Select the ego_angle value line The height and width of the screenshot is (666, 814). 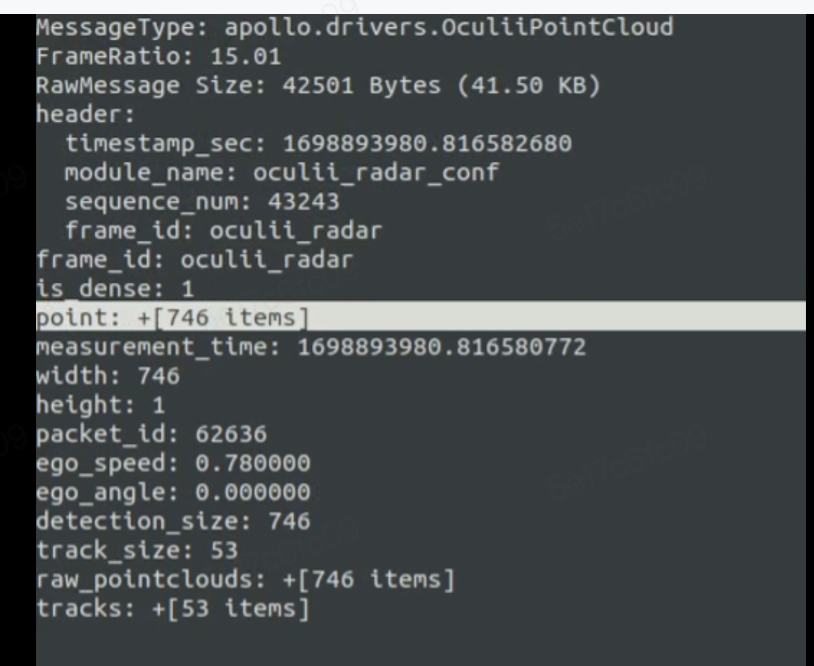[173, 493]
